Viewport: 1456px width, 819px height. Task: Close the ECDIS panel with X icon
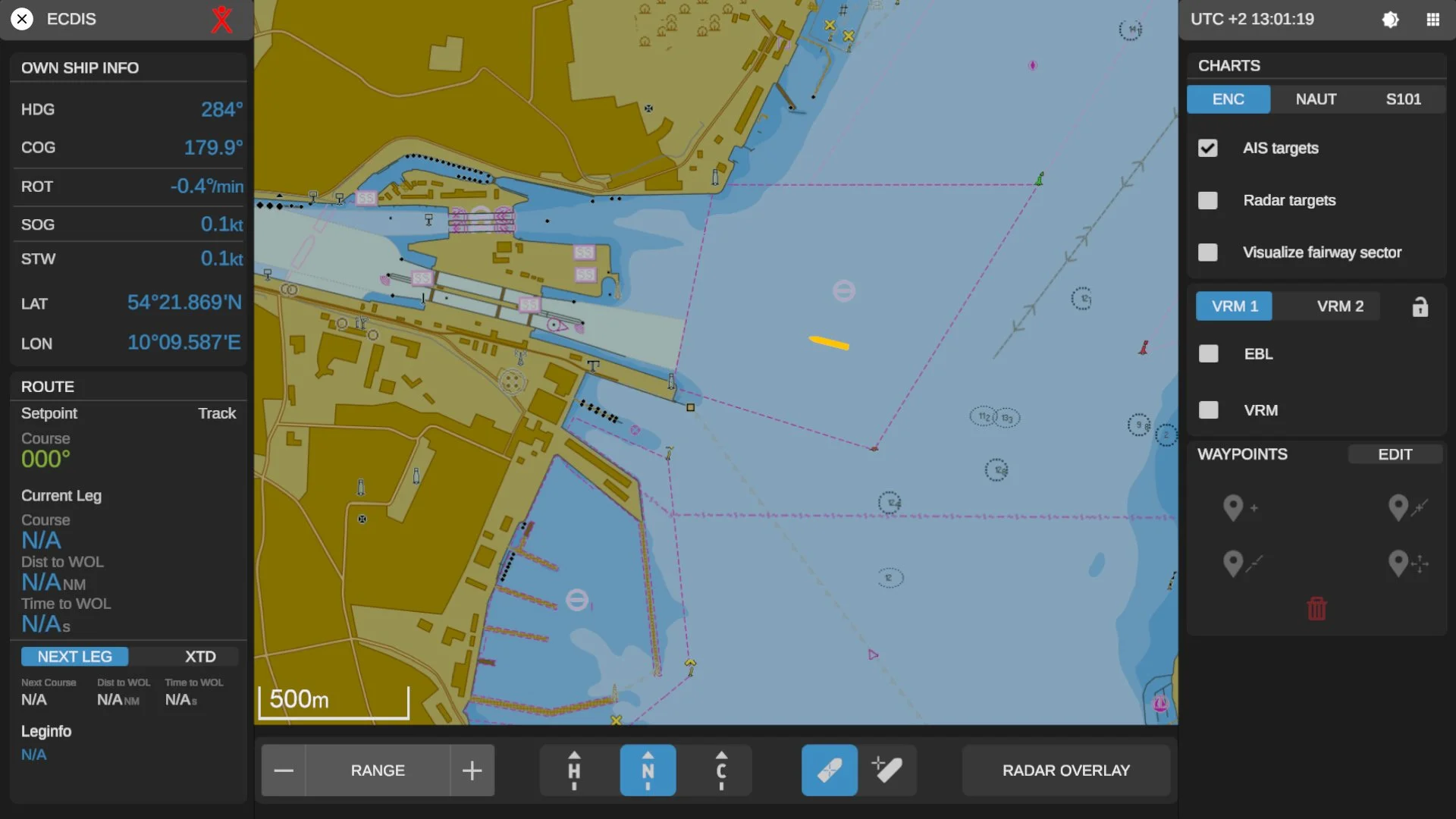[x=22, y=19]
